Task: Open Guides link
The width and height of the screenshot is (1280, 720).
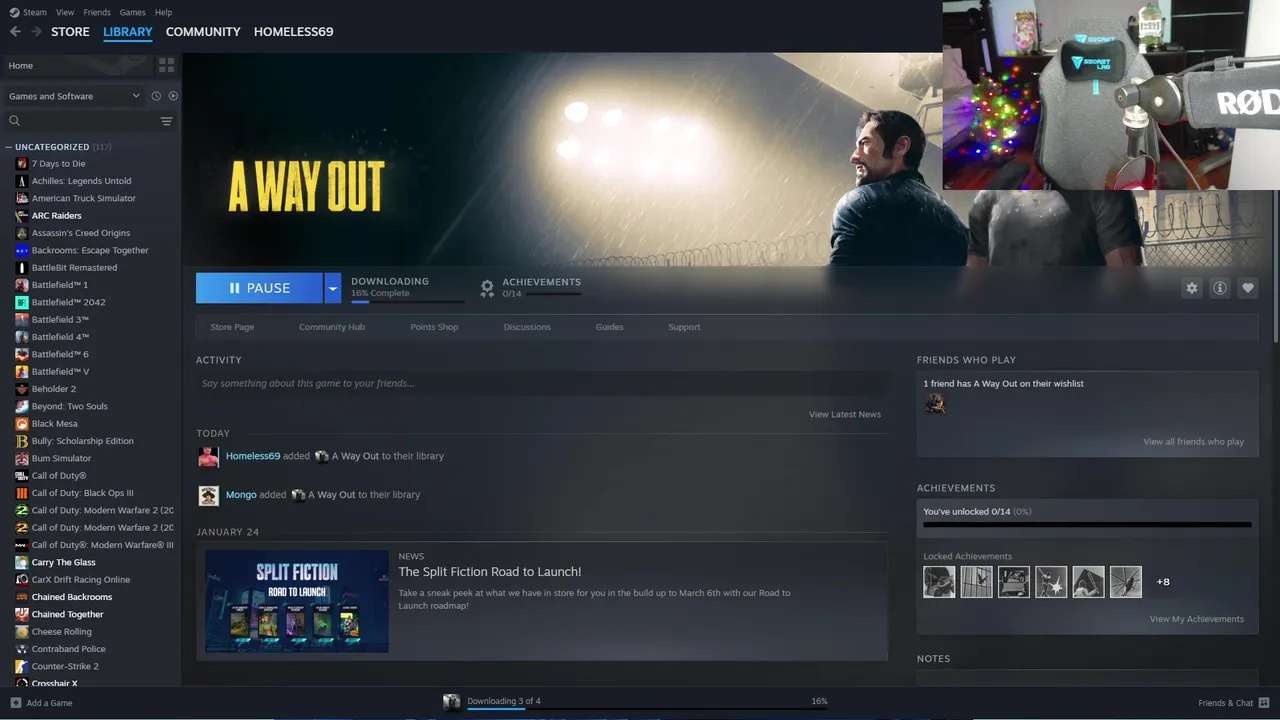Action: click(x=609, y=327)
